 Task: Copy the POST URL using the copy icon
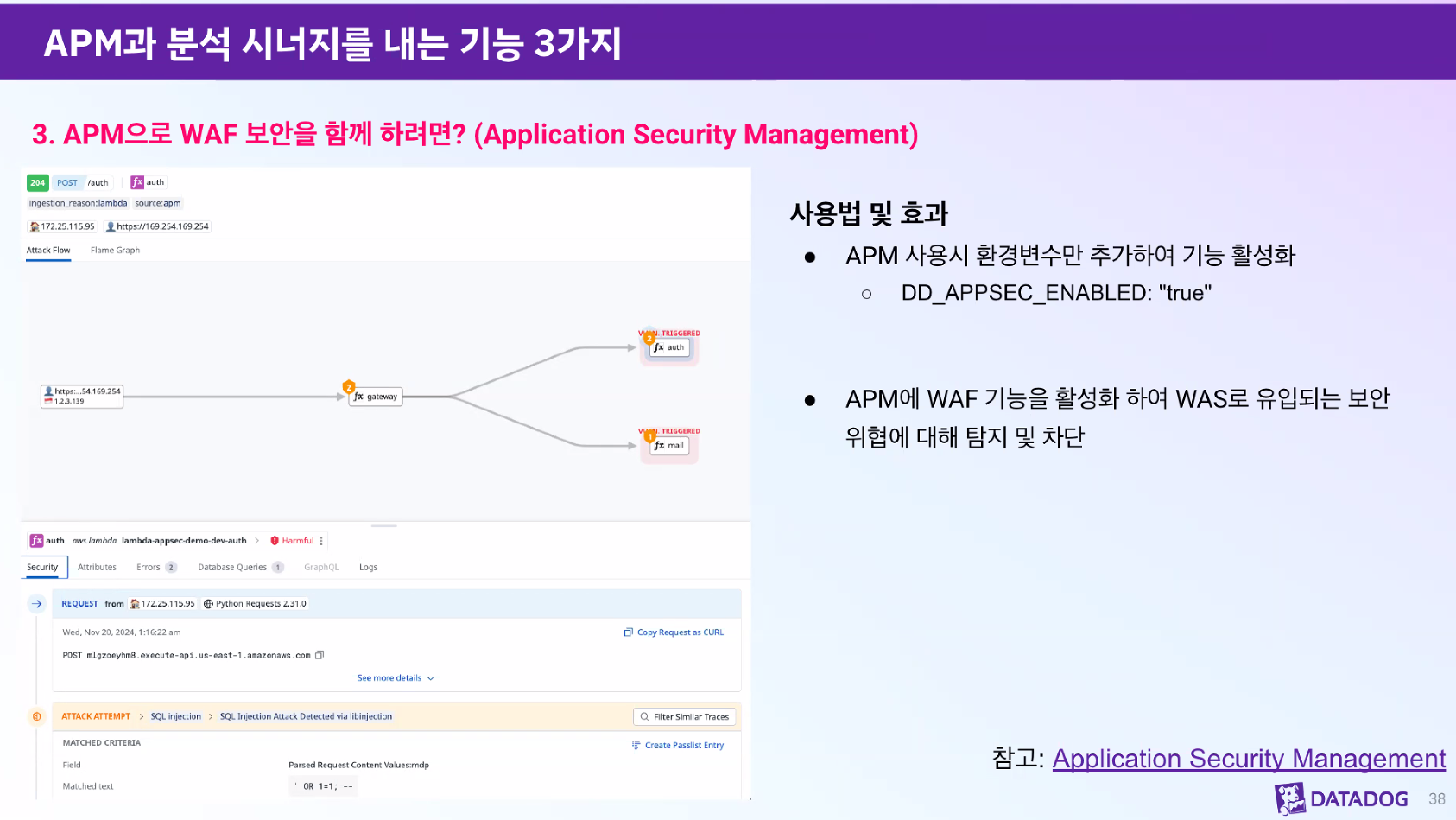(x=320, y=655)
